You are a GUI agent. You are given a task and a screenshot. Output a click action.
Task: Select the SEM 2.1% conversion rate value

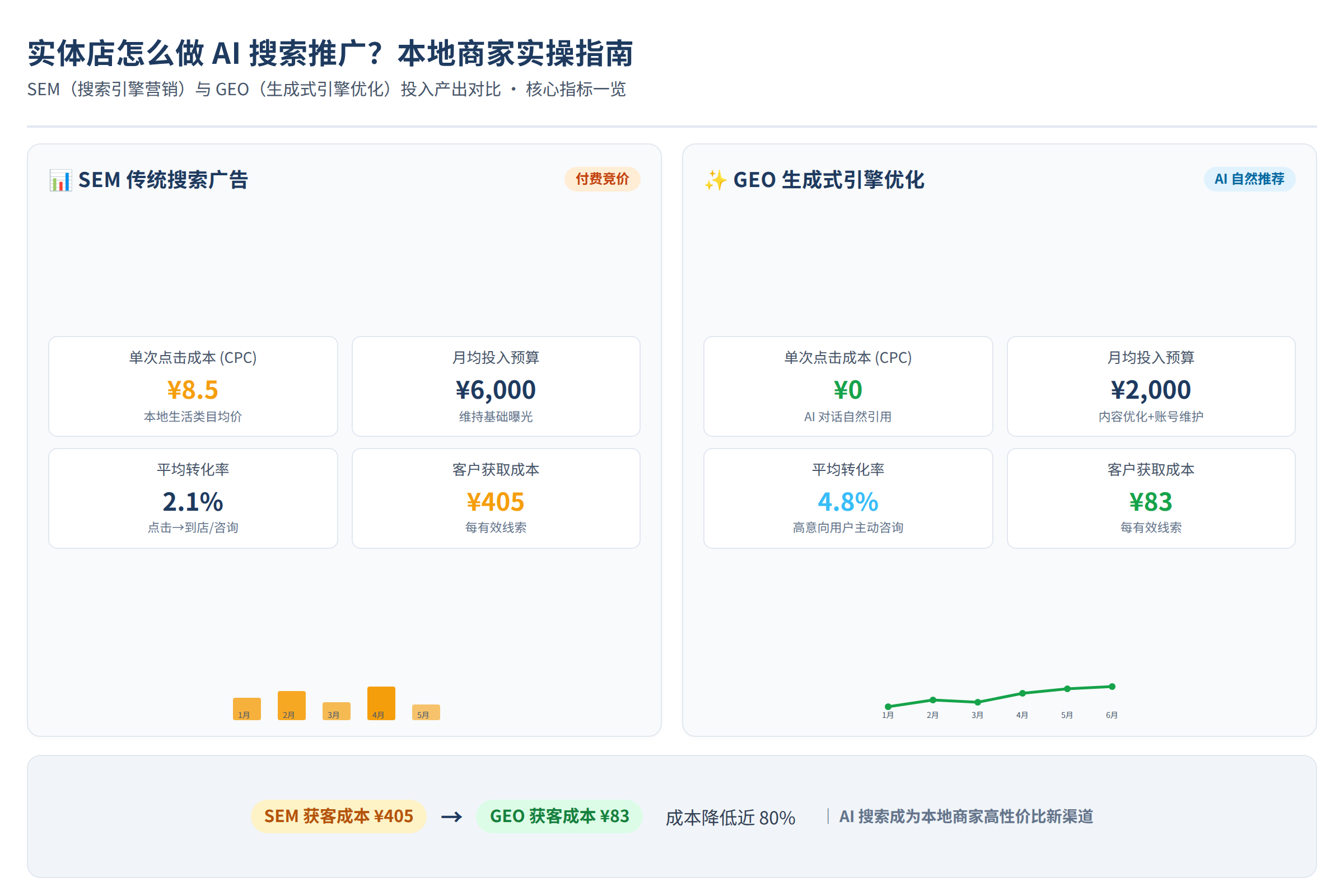[x=193, y=502]
